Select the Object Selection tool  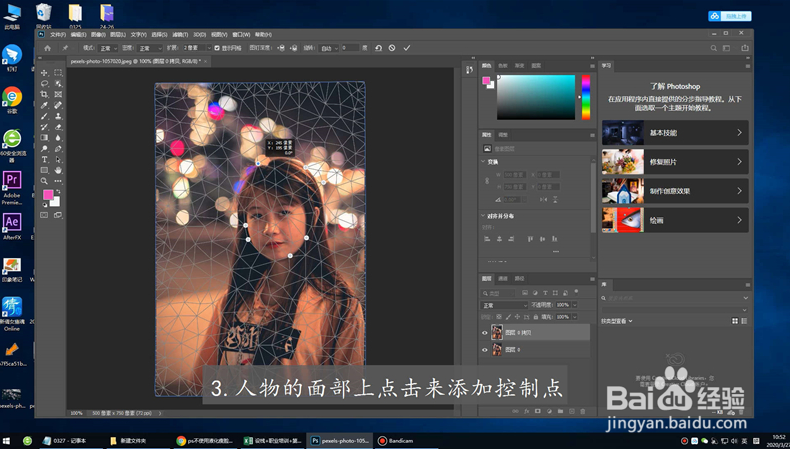[x=58, y=84]
